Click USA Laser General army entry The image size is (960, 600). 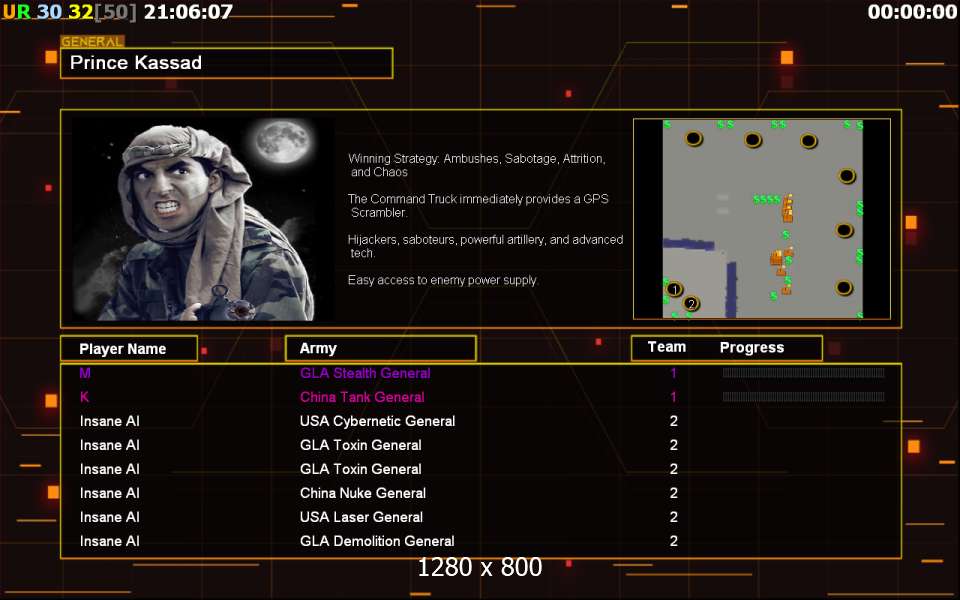tap(361, 517)
